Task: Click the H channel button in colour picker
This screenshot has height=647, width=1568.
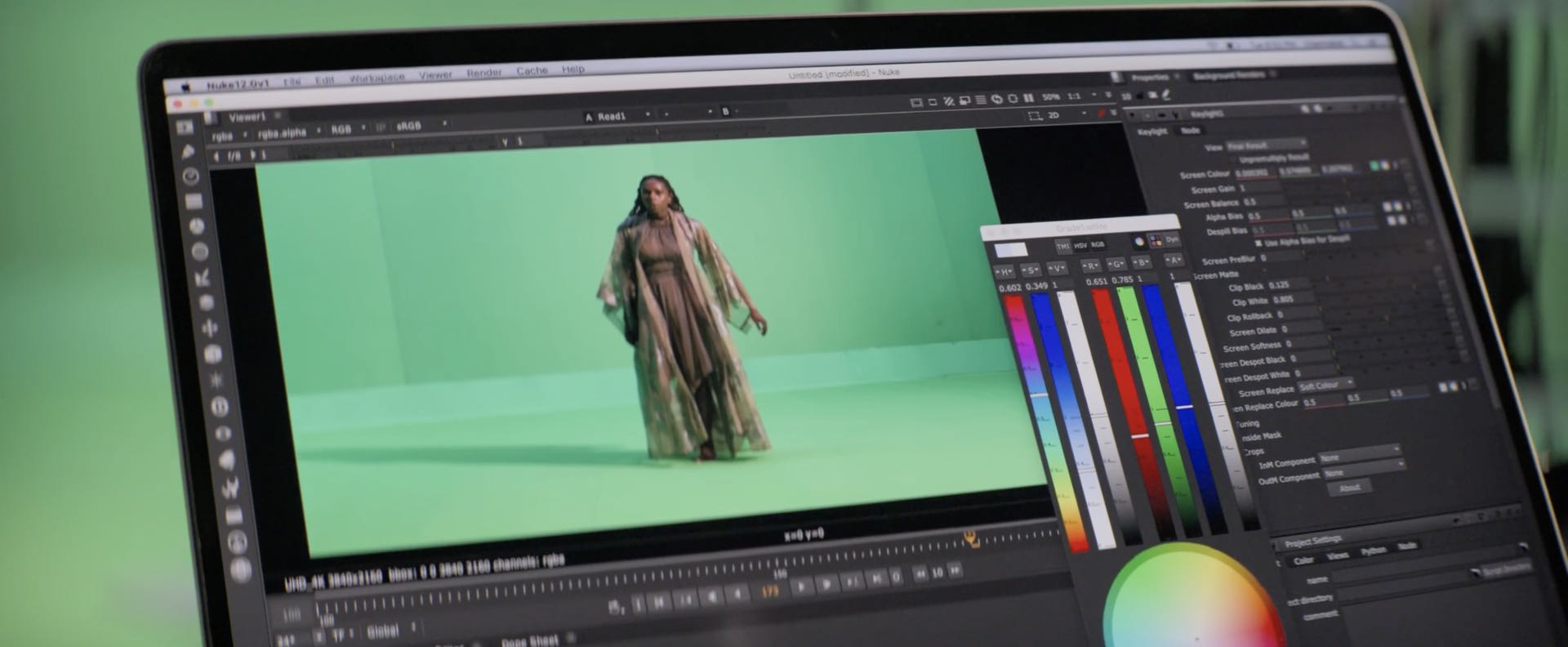Action: point(1004,271)
